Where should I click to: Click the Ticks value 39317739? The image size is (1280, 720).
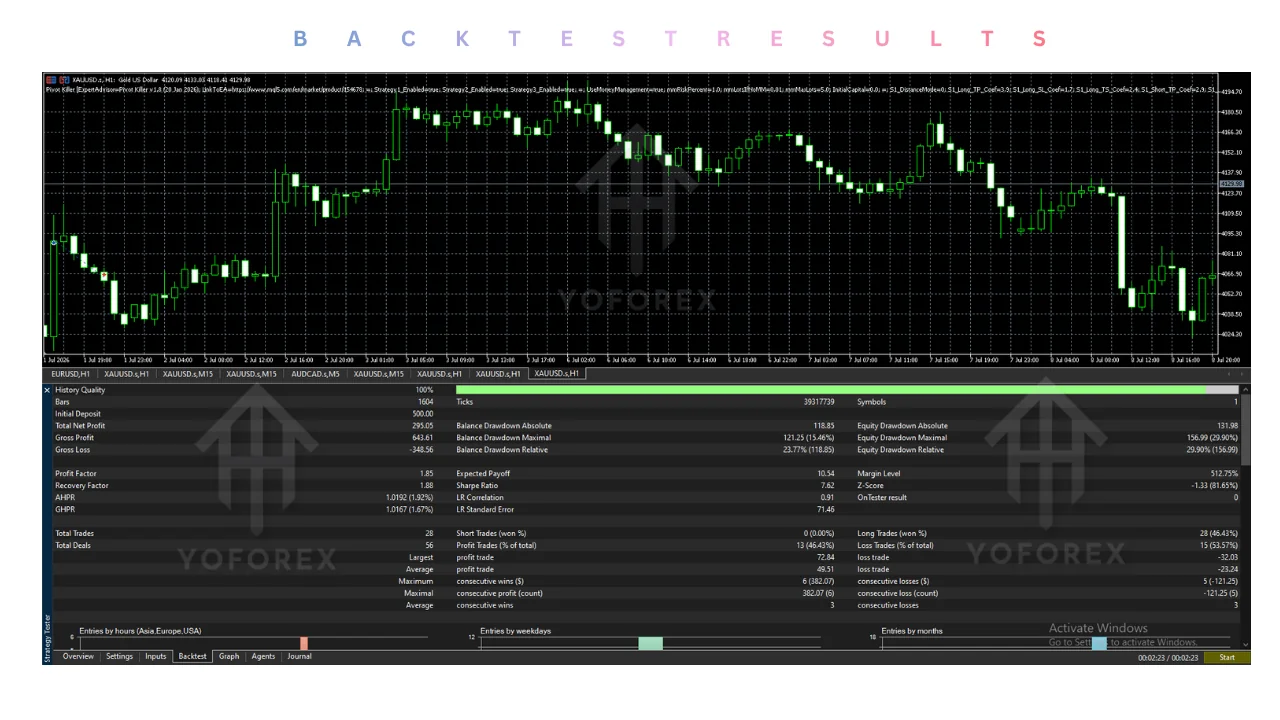coord(817,402)
